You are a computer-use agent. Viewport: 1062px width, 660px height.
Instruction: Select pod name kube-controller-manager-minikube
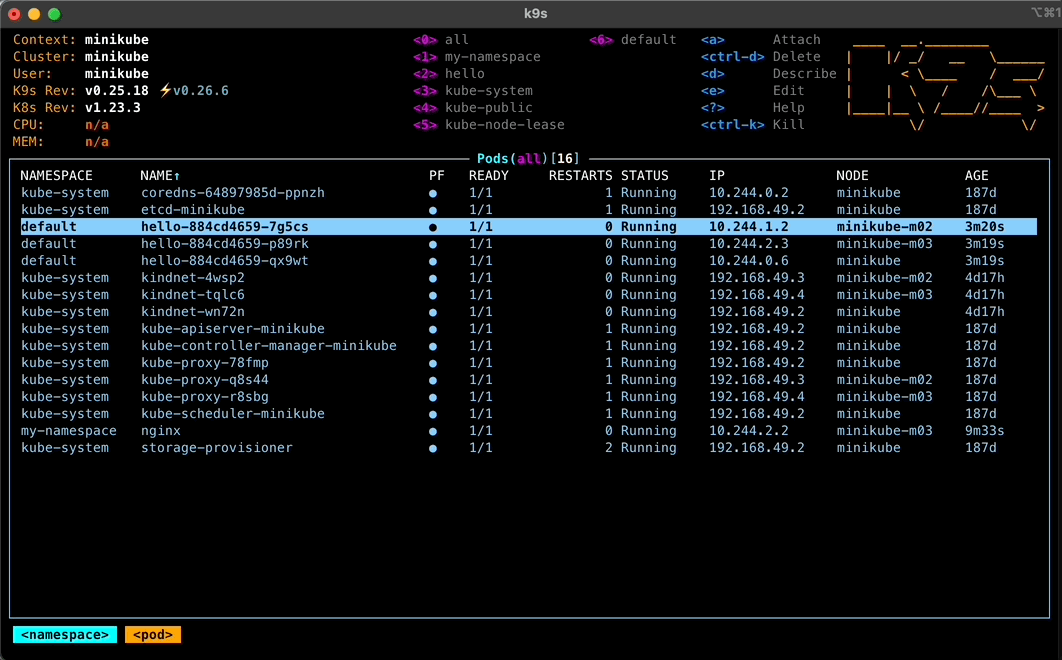(268, 346)
